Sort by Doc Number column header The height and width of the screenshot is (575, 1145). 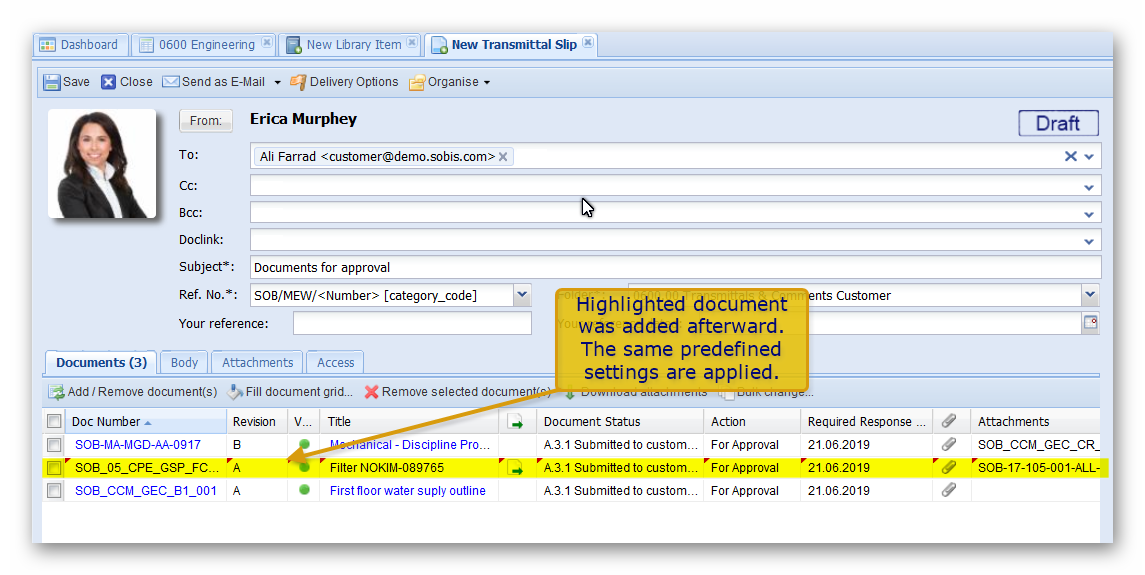click(146, 422)
